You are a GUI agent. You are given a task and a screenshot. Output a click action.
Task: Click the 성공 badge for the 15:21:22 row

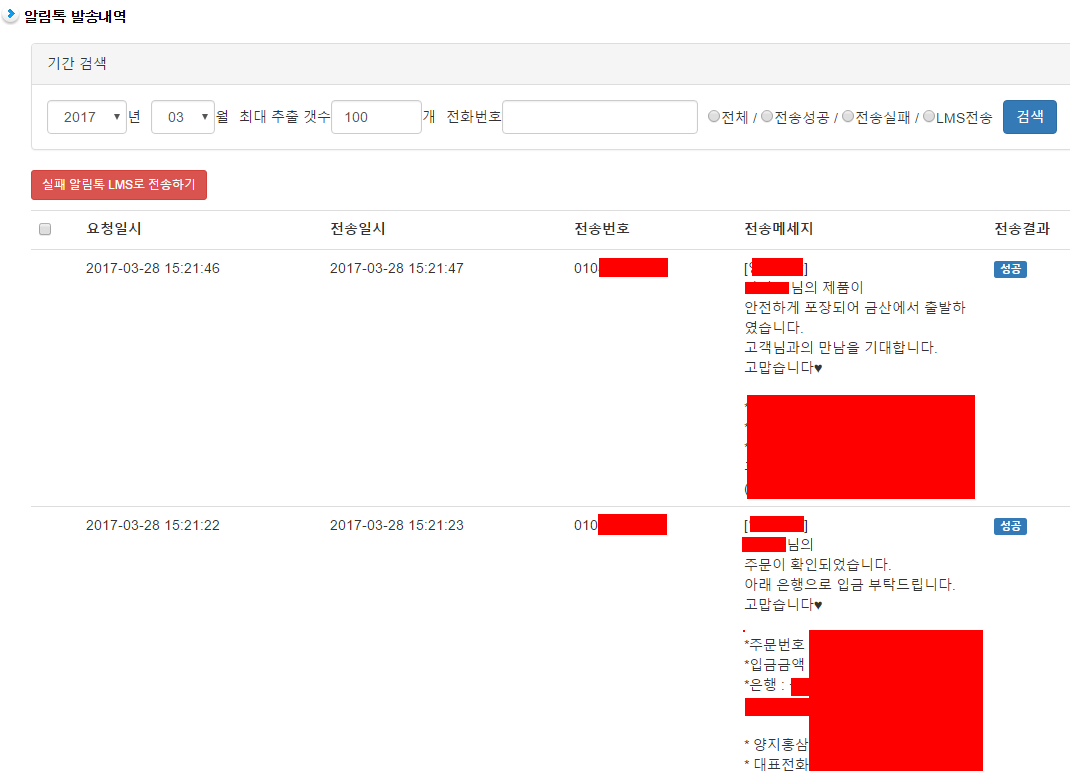(1010, 526)
